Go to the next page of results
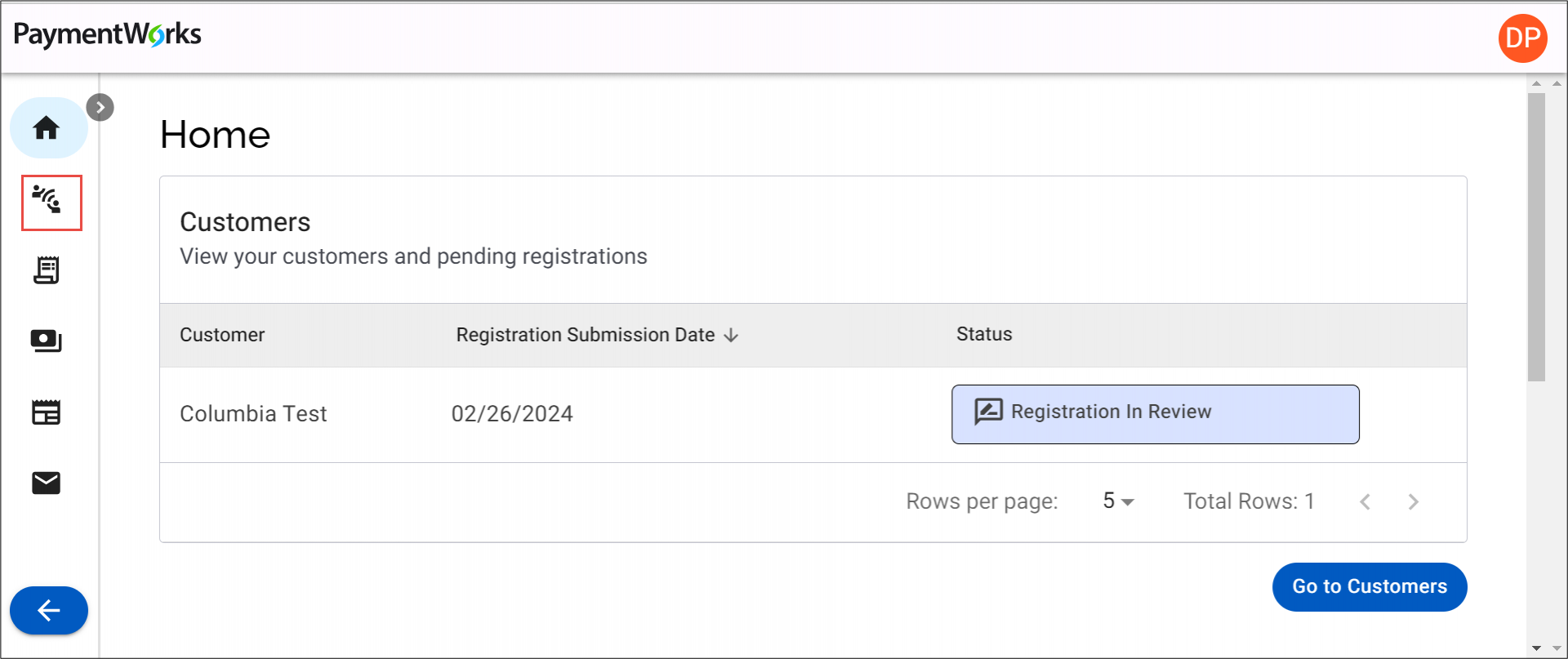This screenshot has width=1568, height=659. (1414, 501)
